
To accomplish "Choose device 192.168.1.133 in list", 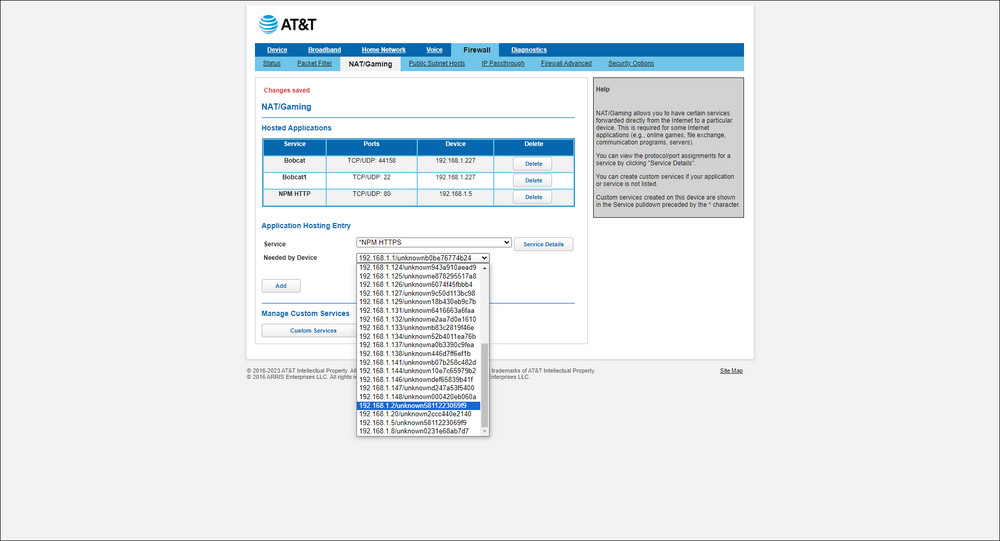I will coord(418,328).
